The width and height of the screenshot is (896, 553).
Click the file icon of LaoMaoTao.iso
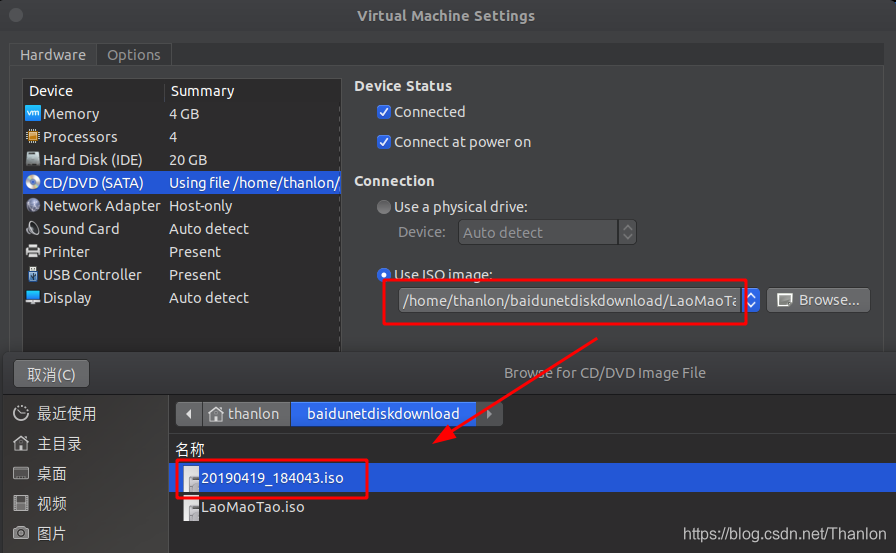point(191,508)
